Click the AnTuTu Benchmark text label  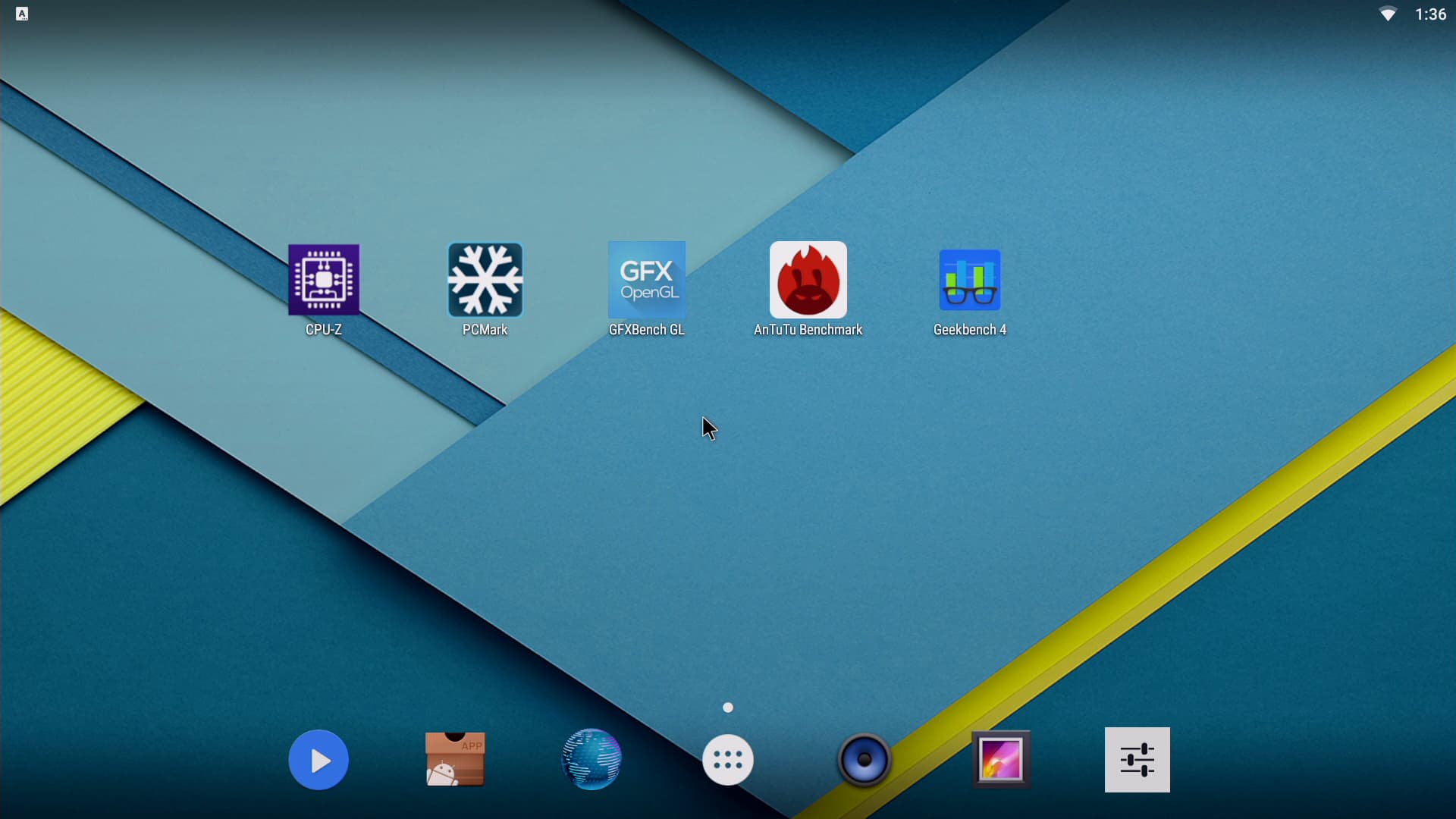coord(808,330)
